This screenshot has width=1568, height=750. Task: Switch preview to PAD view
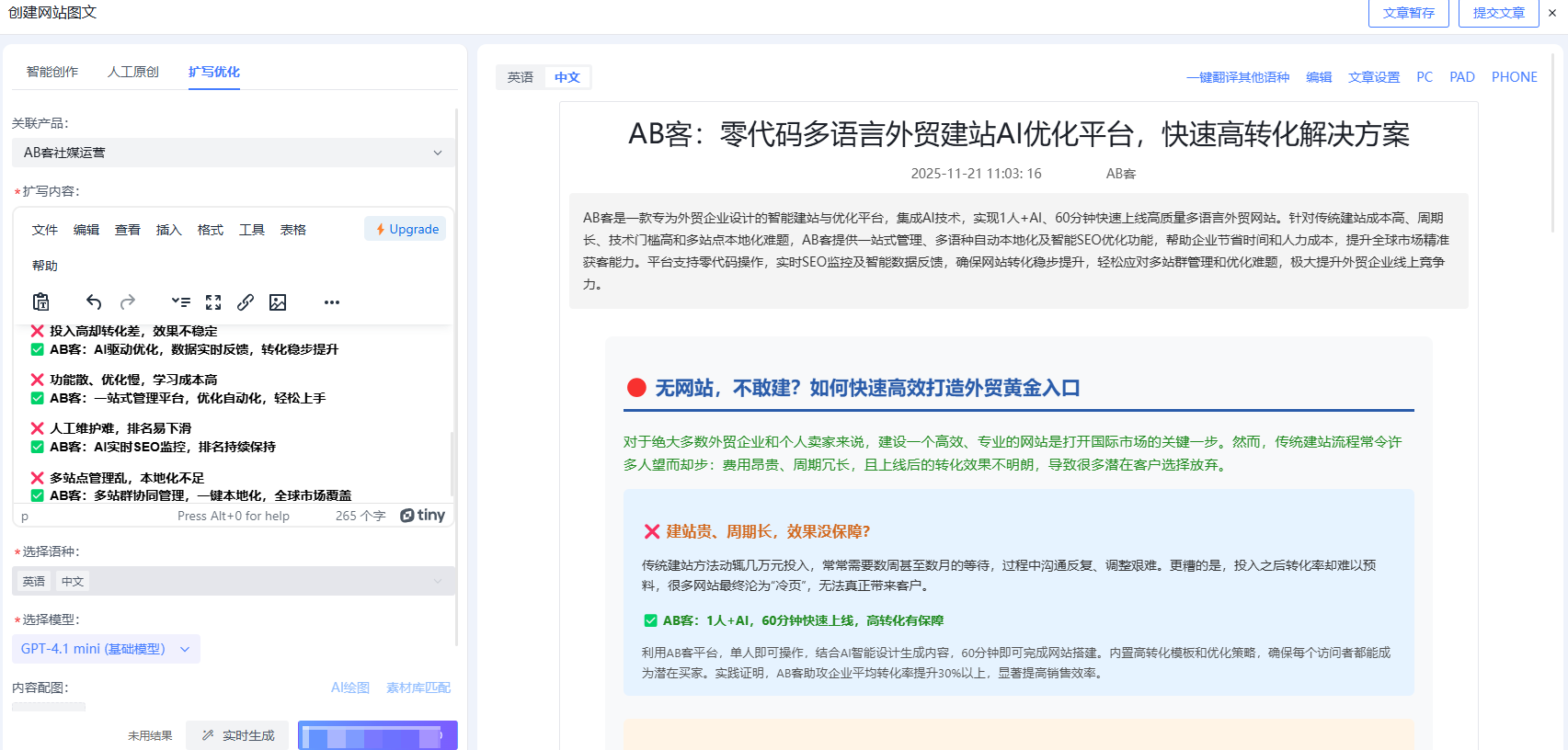tap(1461, 77)
